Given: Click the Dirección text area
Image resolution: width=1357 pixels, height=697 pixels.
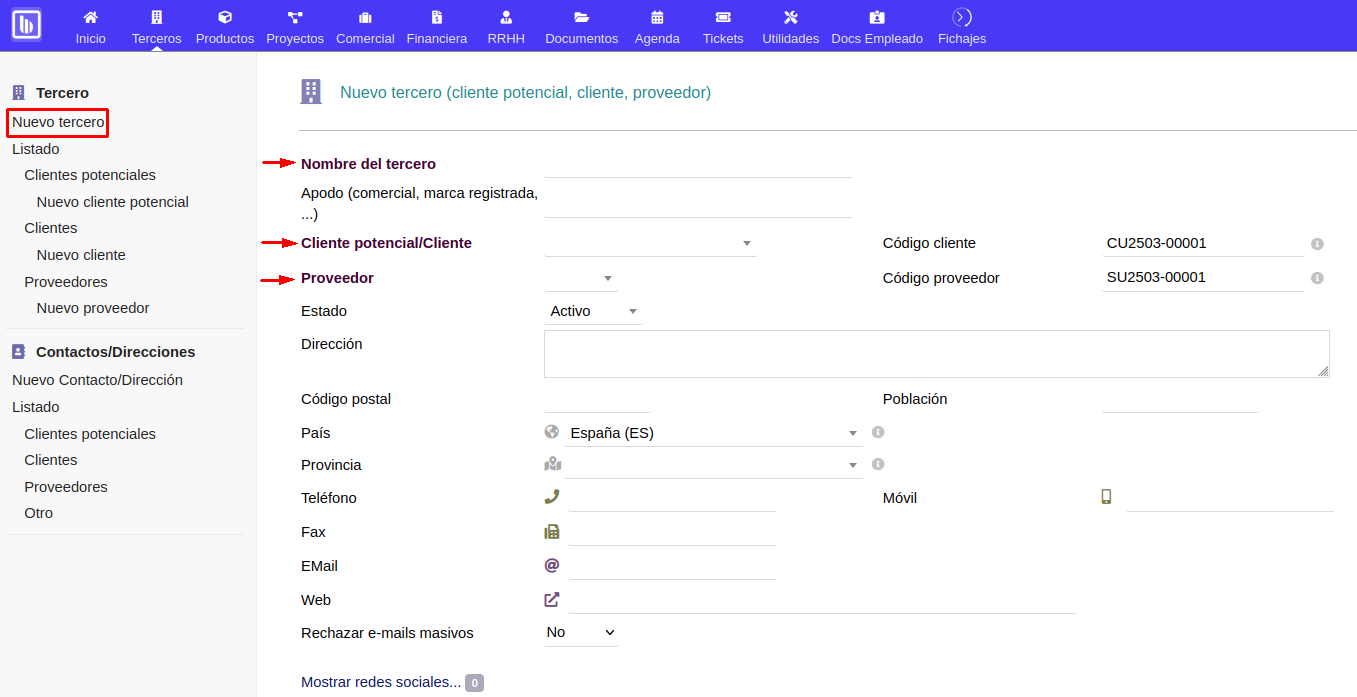Looking at the screenshot, I should tap(935, 354).
